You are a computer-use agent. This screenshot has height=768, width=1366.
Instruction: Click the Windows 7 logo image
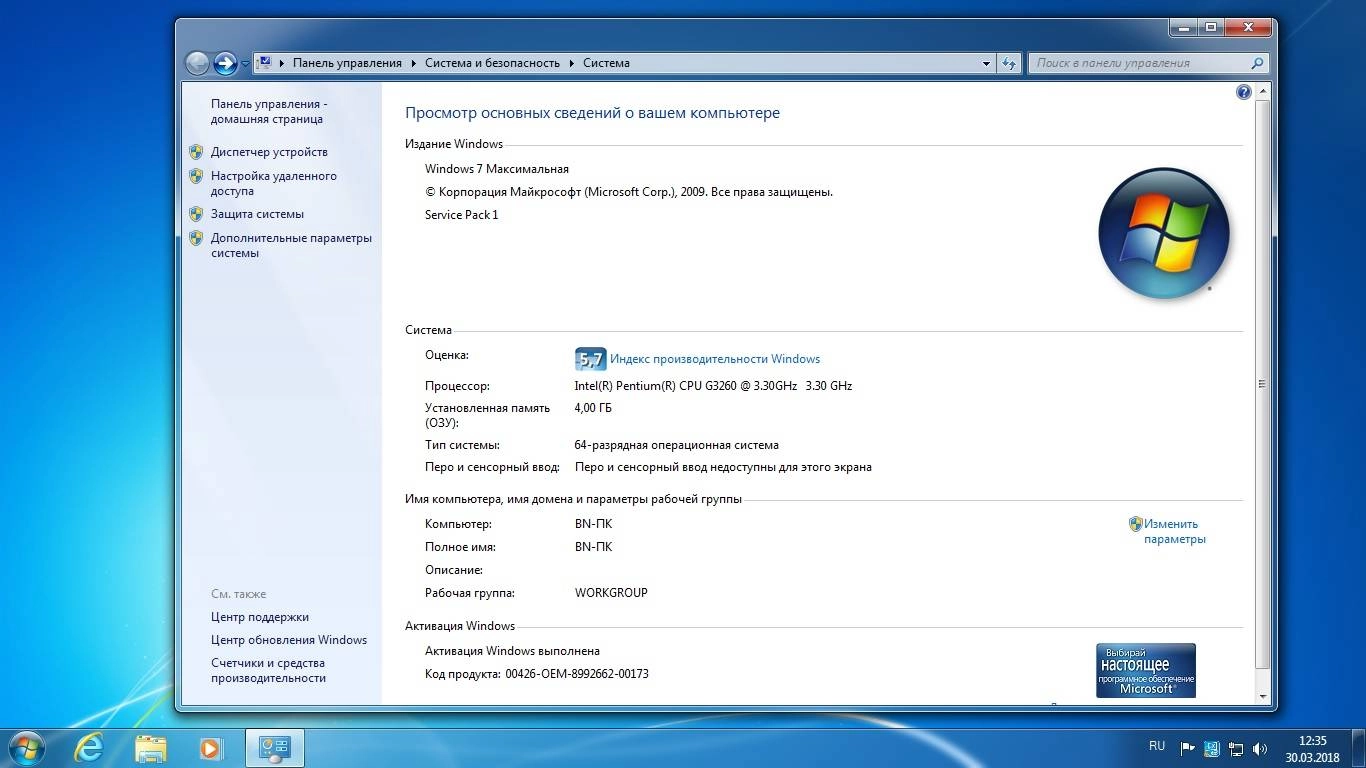pos(1164,233)
